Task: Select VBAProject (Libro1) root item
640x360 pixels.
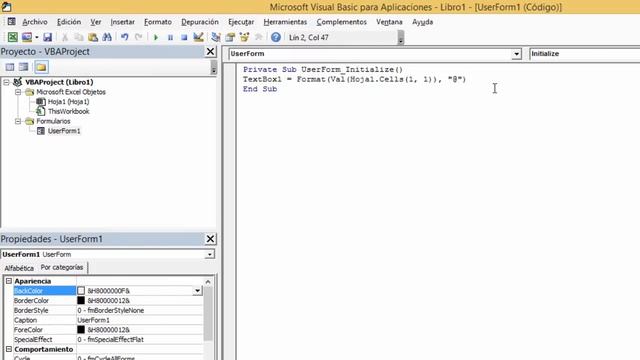Action: click(59, 82)
